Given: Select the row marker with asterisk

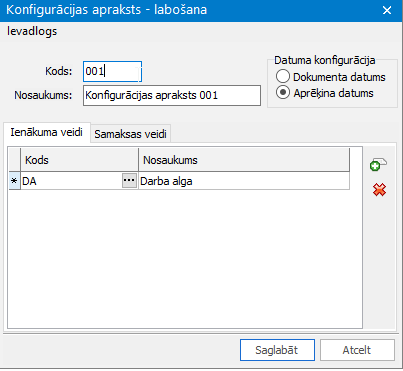Looking at the screenshot, I should click(14, 181).
